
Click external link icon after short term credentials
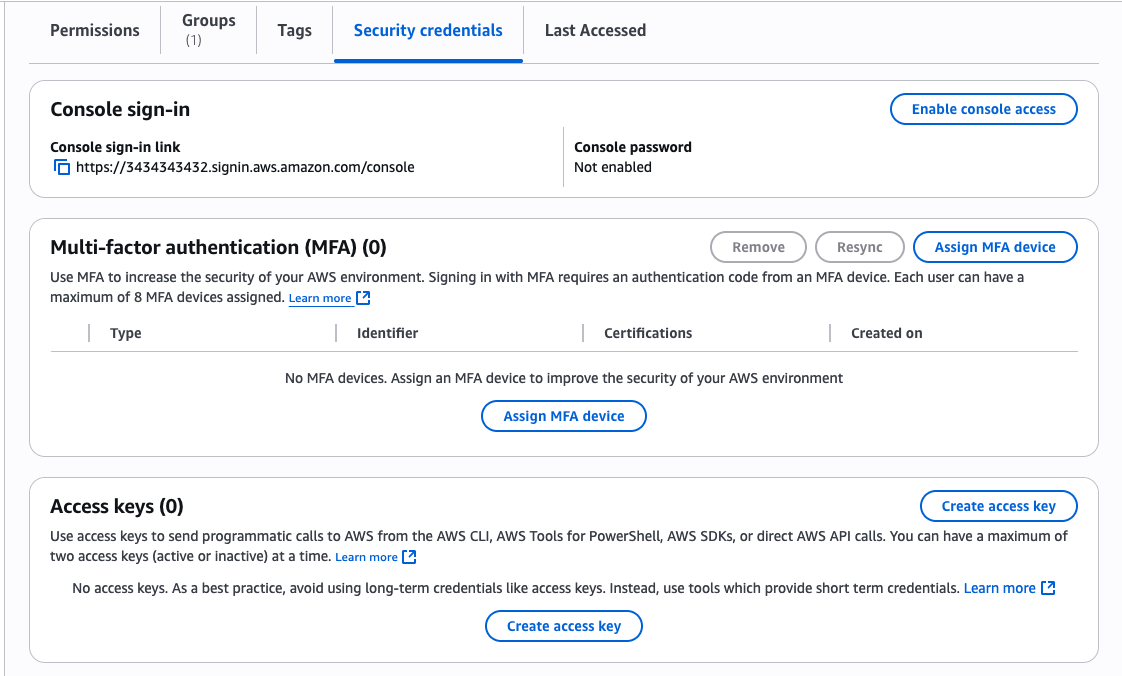(1048, 588)
